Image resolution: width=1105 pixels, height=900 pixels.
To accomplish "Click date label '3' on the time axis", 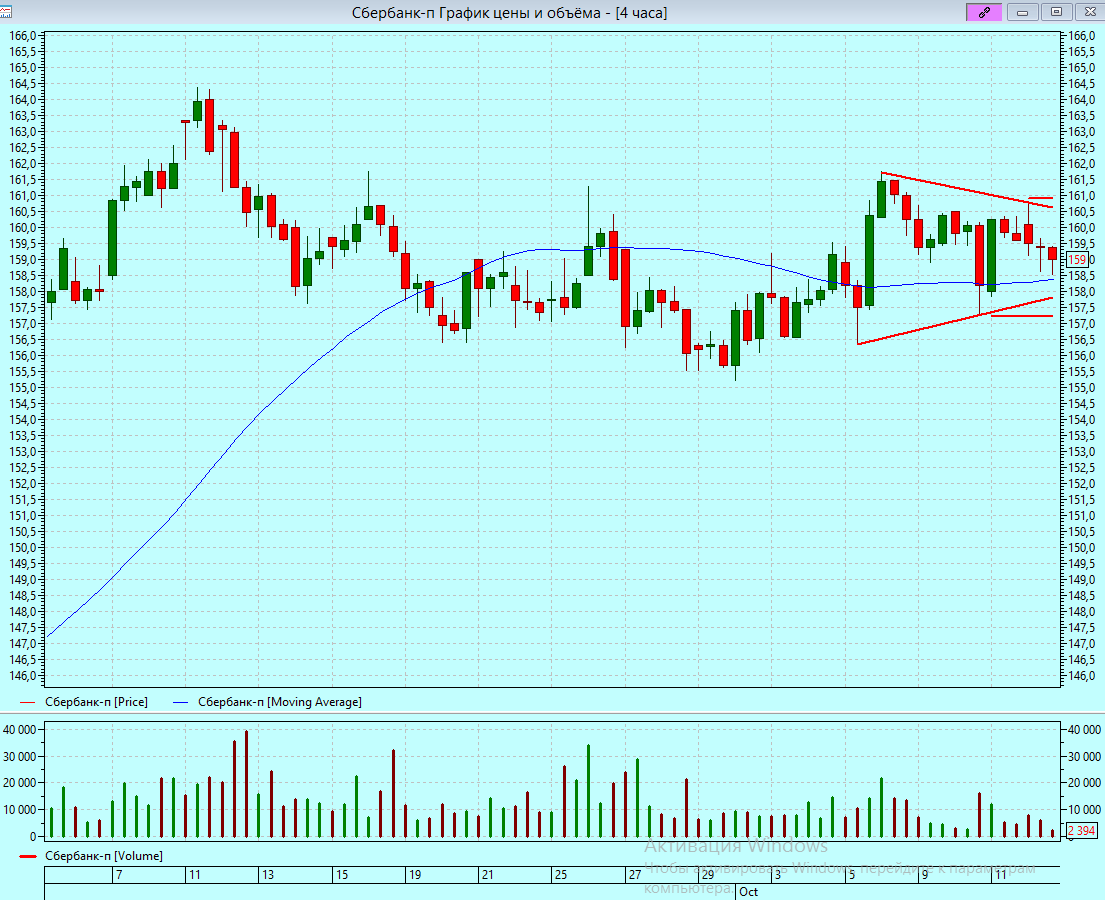I will (778, 875).
